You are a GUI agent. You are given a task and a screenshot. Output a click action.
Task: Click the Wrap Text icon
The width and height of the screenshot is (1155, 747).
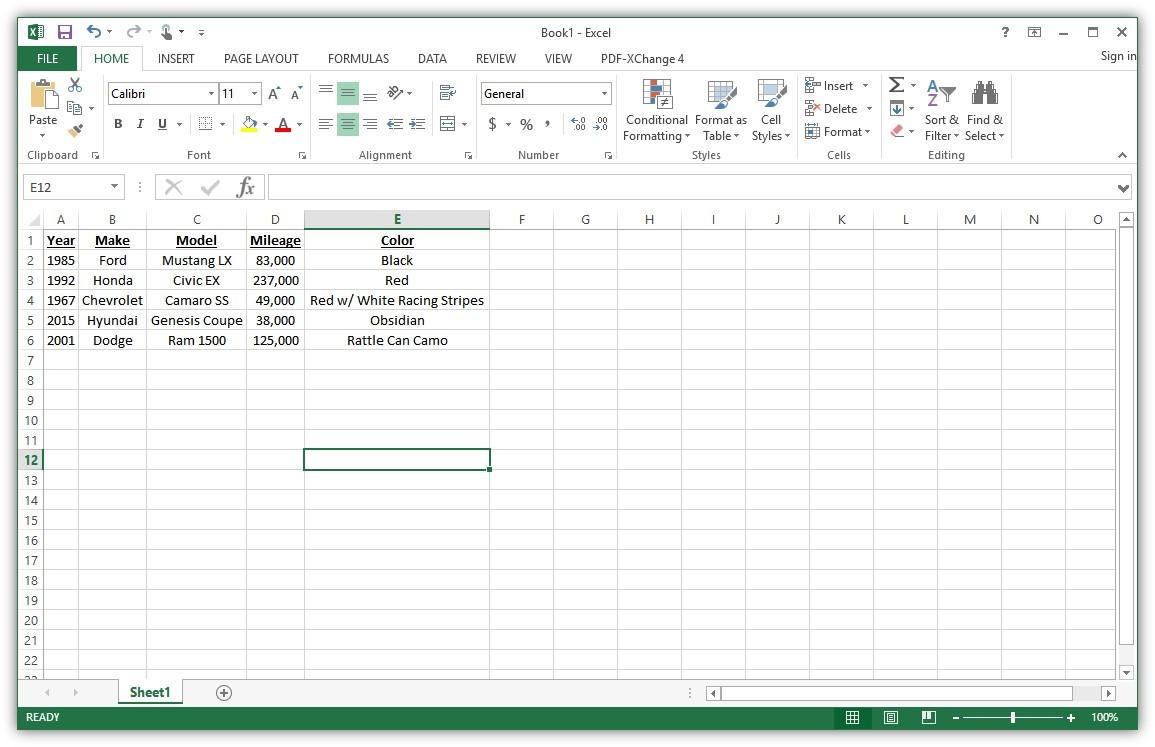click(x=447, y=93)
